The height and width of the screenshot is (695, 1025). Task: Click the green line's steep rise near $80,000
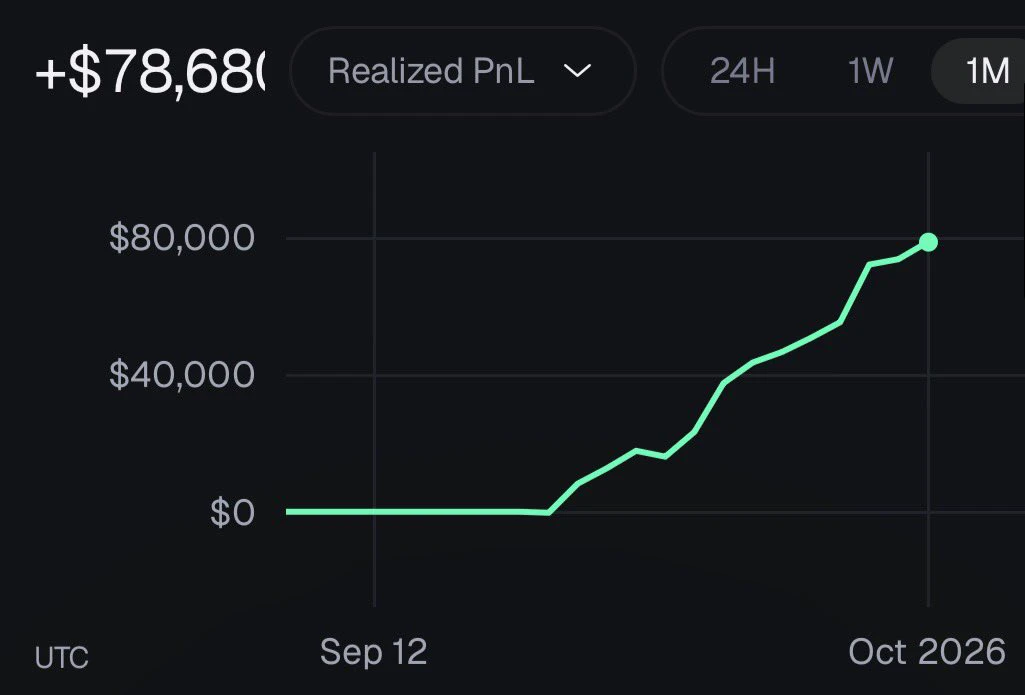pos(855,293)
